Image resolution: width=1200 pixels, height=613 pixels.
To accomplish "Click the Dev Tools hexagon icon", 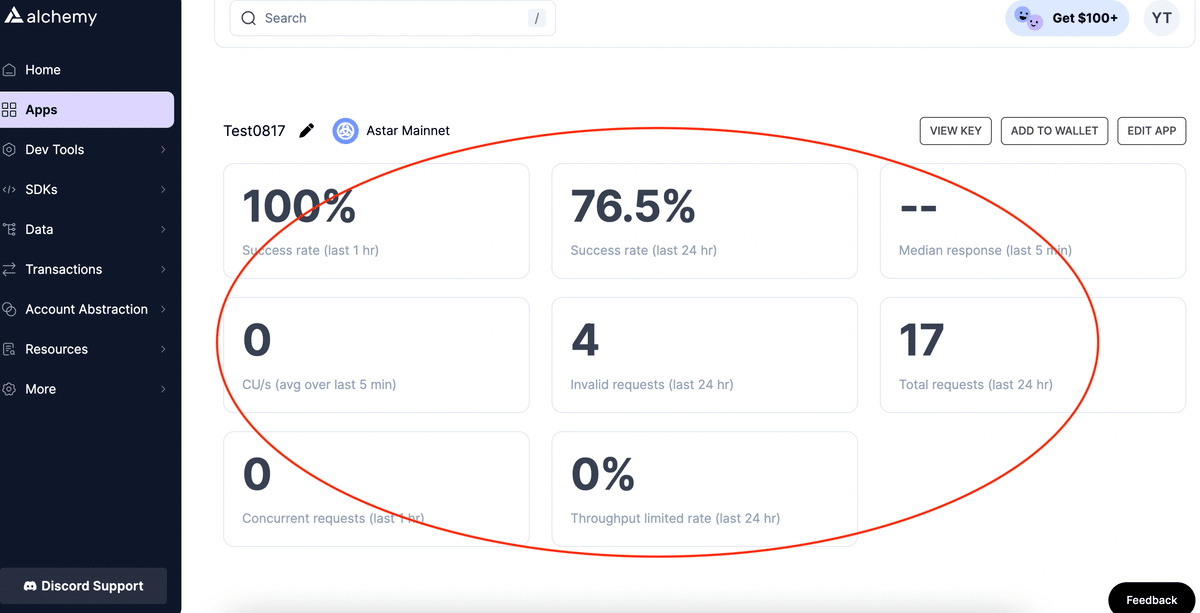I will pyautogui.click(x=9, y=150).
